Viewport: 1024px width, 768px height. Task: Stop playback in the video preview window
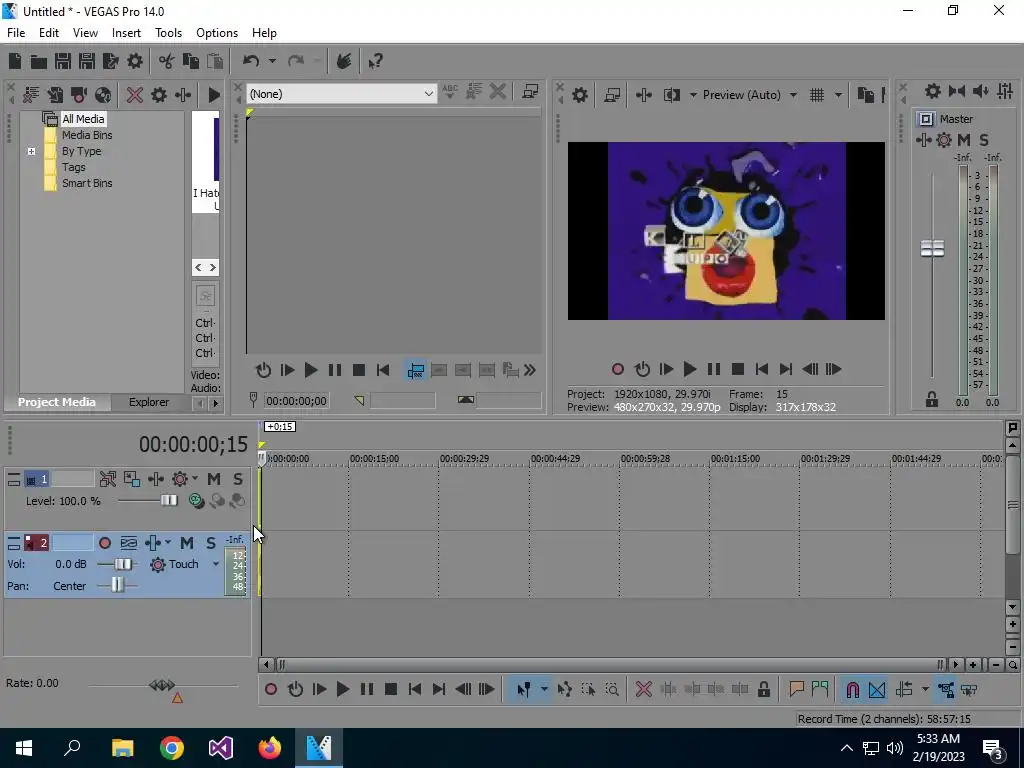pyautogui.click(x=738, y=370)
